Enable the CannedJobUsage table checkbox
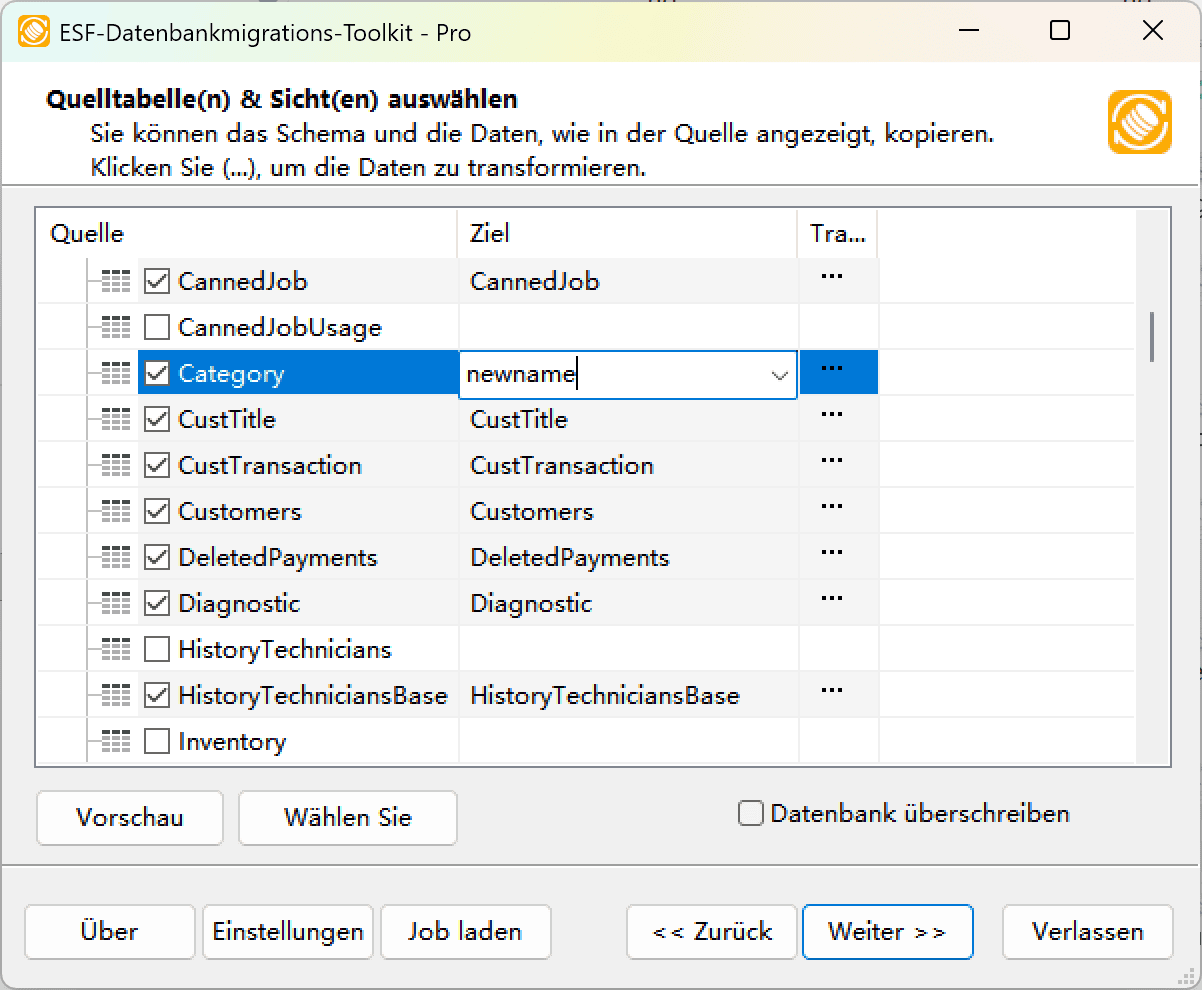Screen dimensions: 1202x990 coord(157,328)
